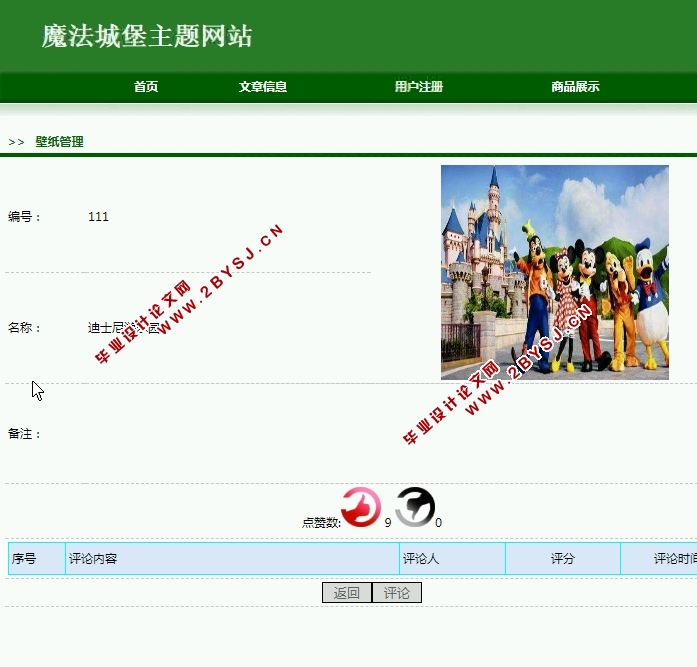The height and width of the screenshot is (667, 697).
Task: Click the black thumbs-down dislike icon
Action: coord(415,507)
